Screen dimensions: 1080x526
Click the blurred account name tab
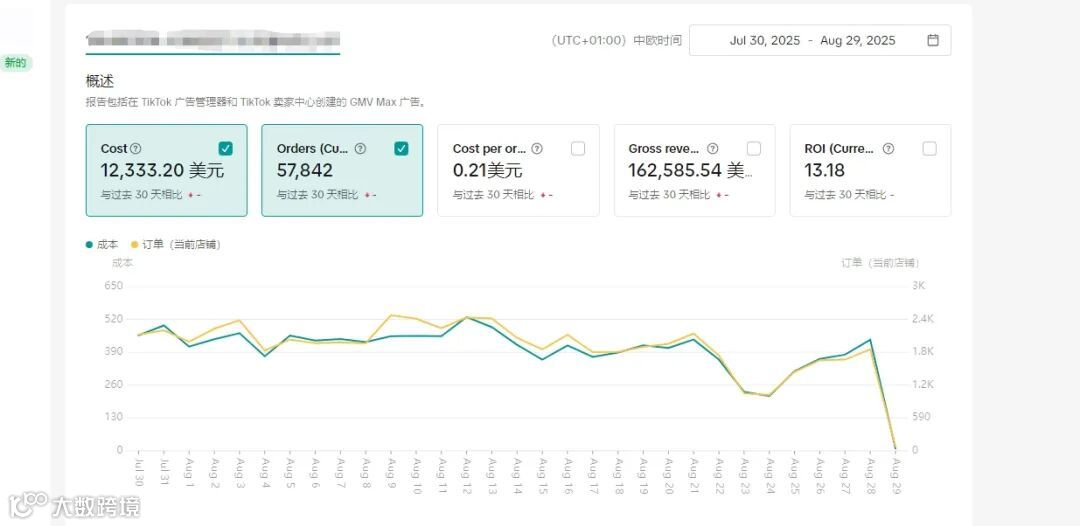213,40
